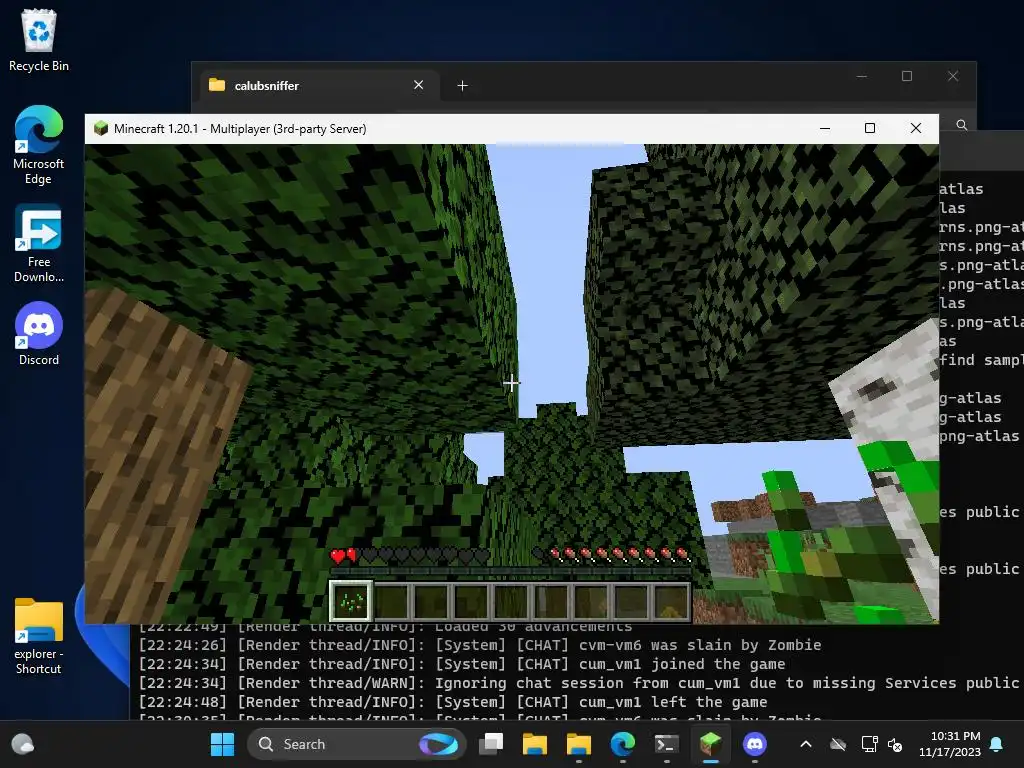Viewport: 1024px width, 768px height.
Task: Select the last hotbar slot in Minecraft
Action: (x=669, y=601)
